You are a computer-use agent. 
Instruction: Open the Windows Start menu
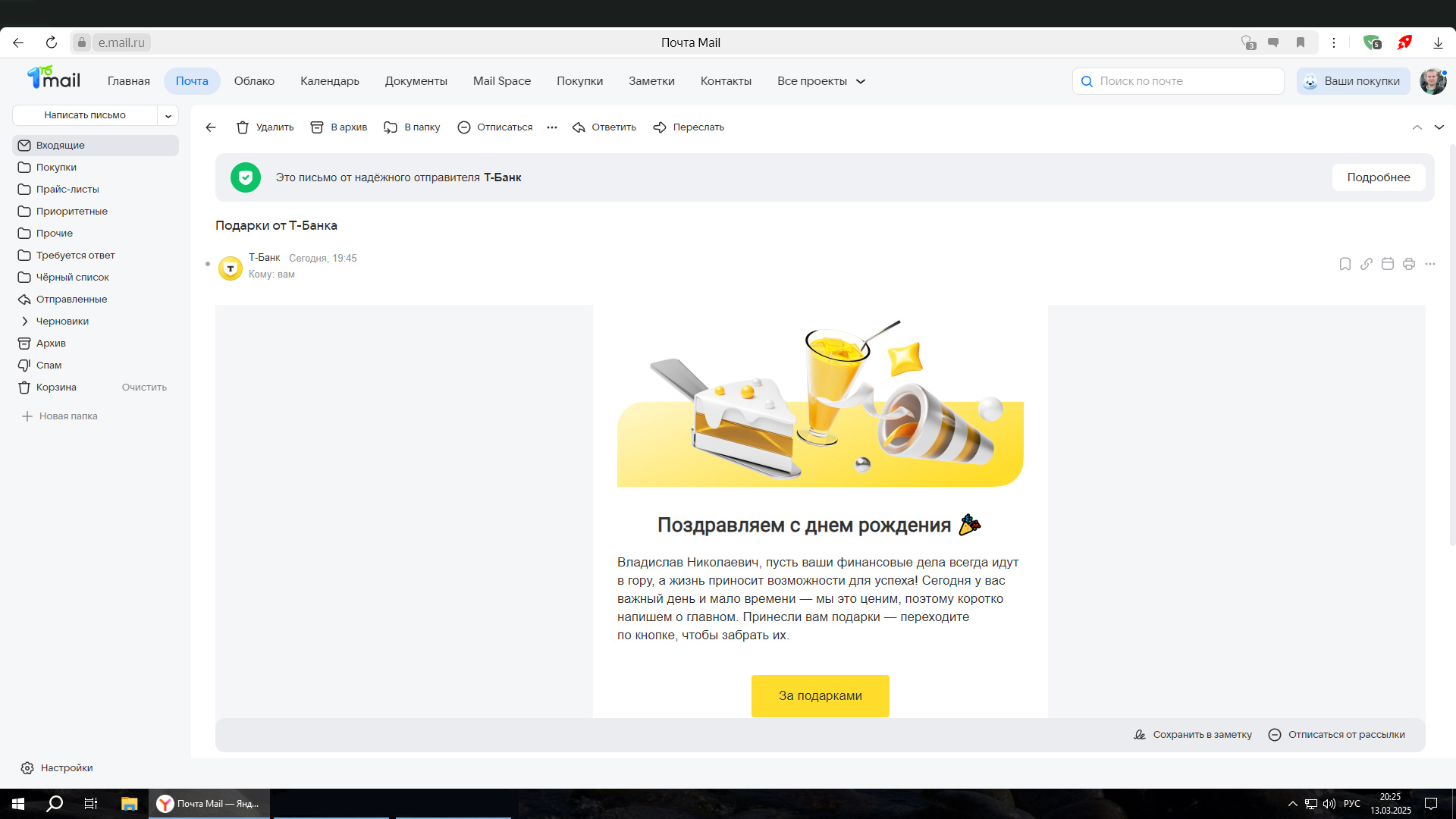18,804
